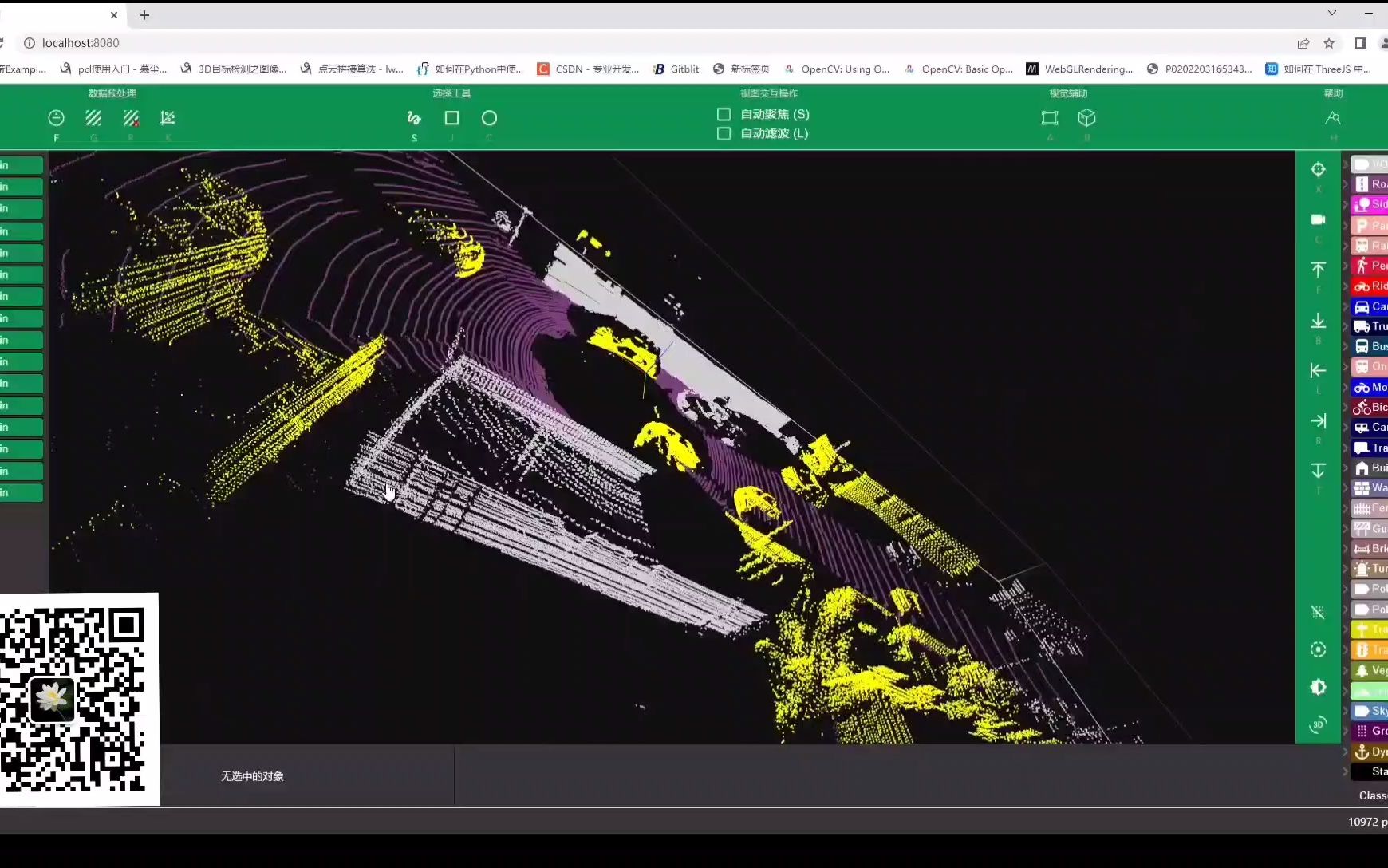This screenshot has height=868, width=1388.
Task: Select the Static class label
Action: click(x=1370, y=771)
